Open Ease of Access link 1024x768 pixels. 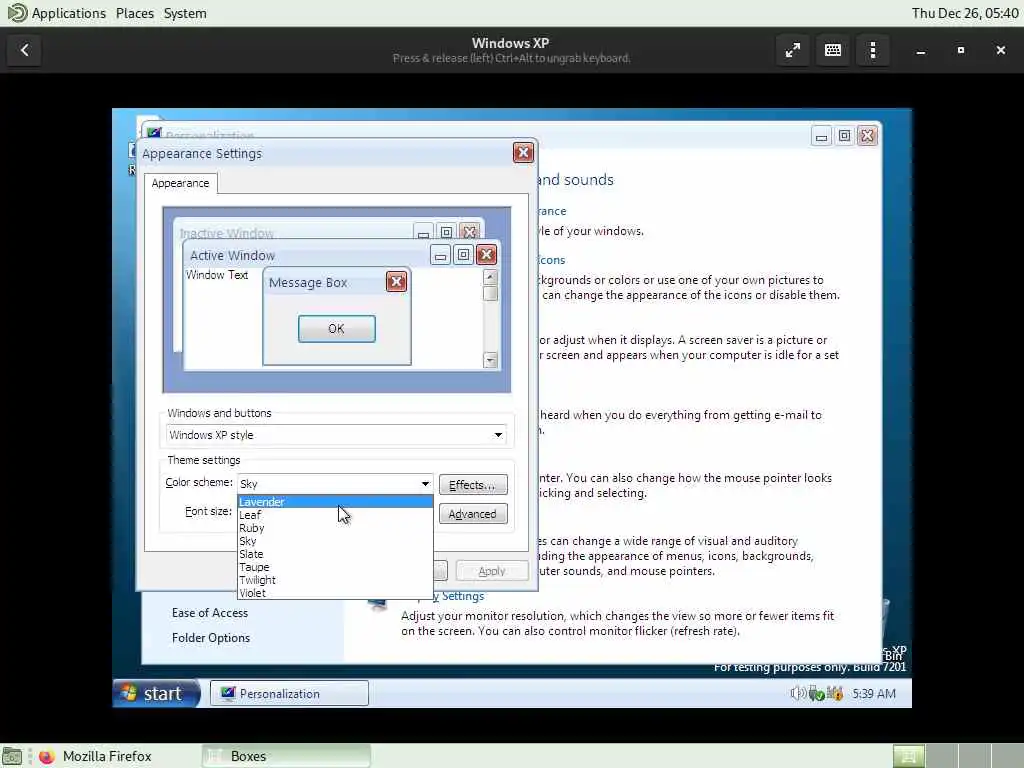pos(210,613)
